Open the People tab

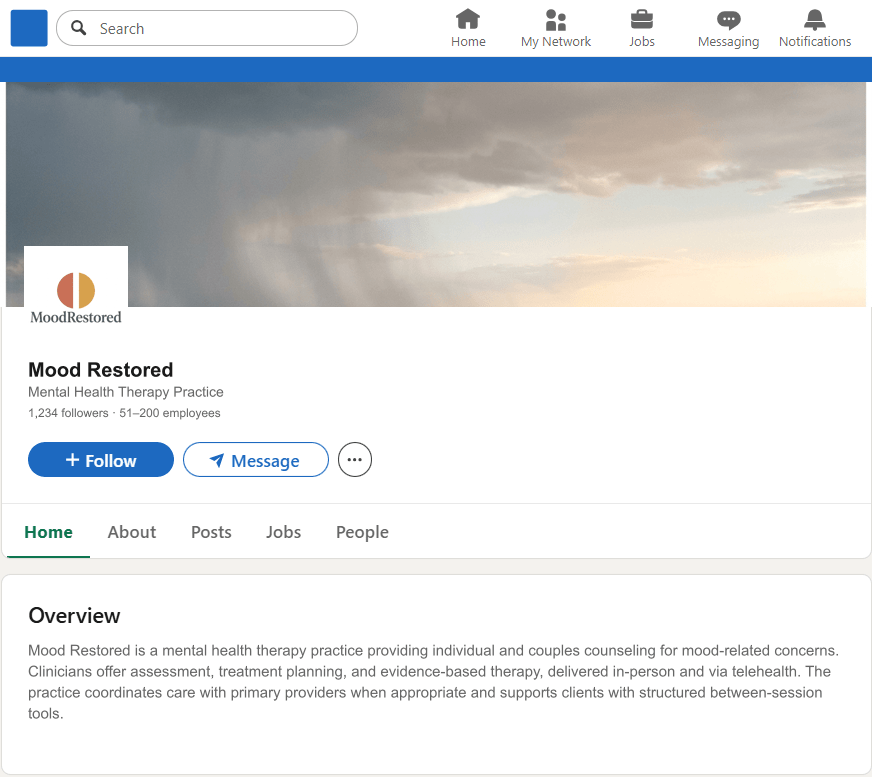click(x=362, y=532)
